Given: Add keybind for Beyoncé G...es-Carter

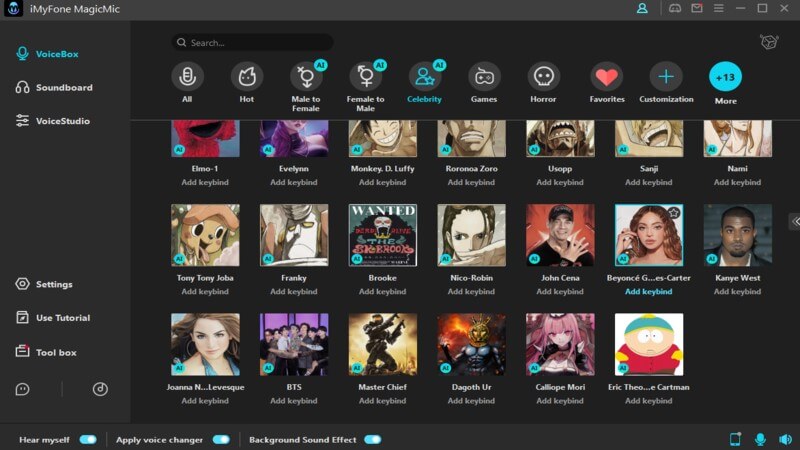Looking at the screenshot, I should 648,291.
